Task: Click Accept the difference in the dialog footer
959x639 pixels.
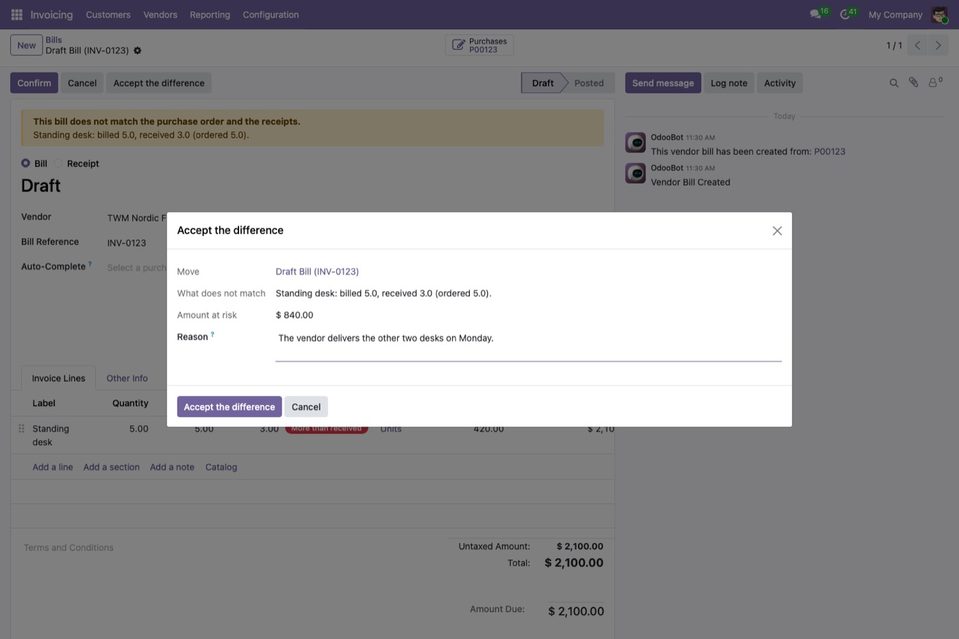Action: point(229,407)
